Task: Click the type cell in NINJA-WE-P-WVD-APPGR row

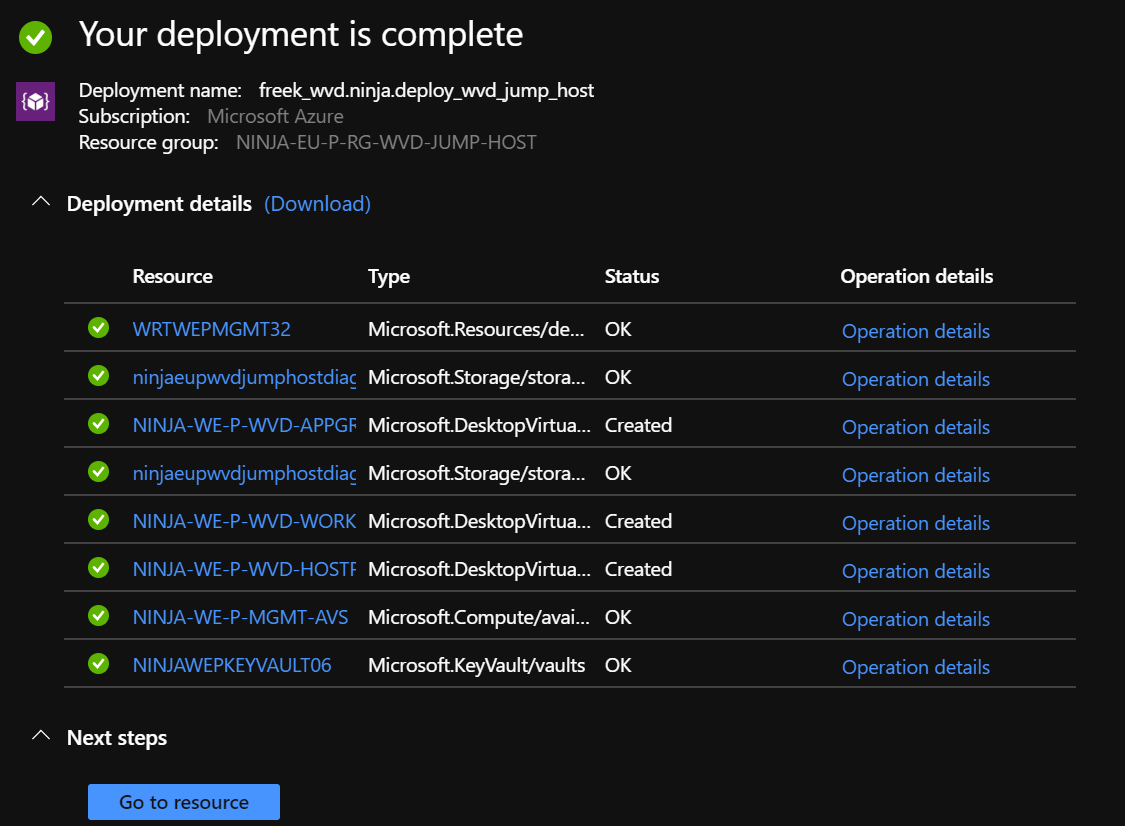Action: [x=479, y=426]
